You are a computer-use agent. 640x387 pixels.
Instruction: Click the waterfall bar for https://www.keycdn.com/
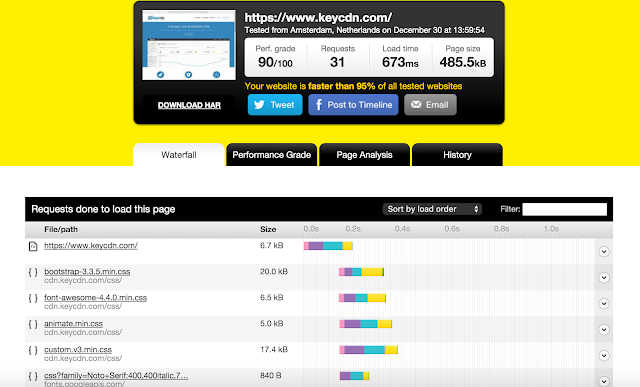[x=328, y=246]
